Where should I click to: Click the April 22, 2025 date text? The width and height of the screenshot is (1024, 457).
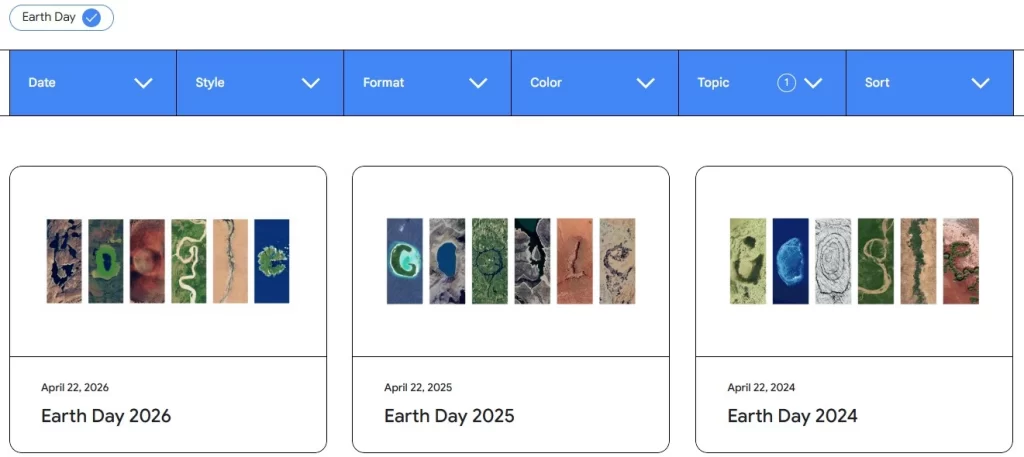[x=418, y=387]
